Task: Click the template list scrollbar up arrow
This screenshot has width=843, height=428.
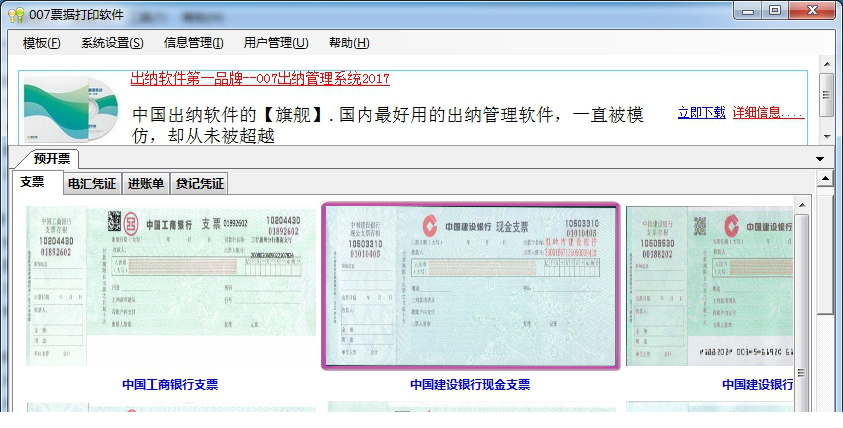Action: 802,205
